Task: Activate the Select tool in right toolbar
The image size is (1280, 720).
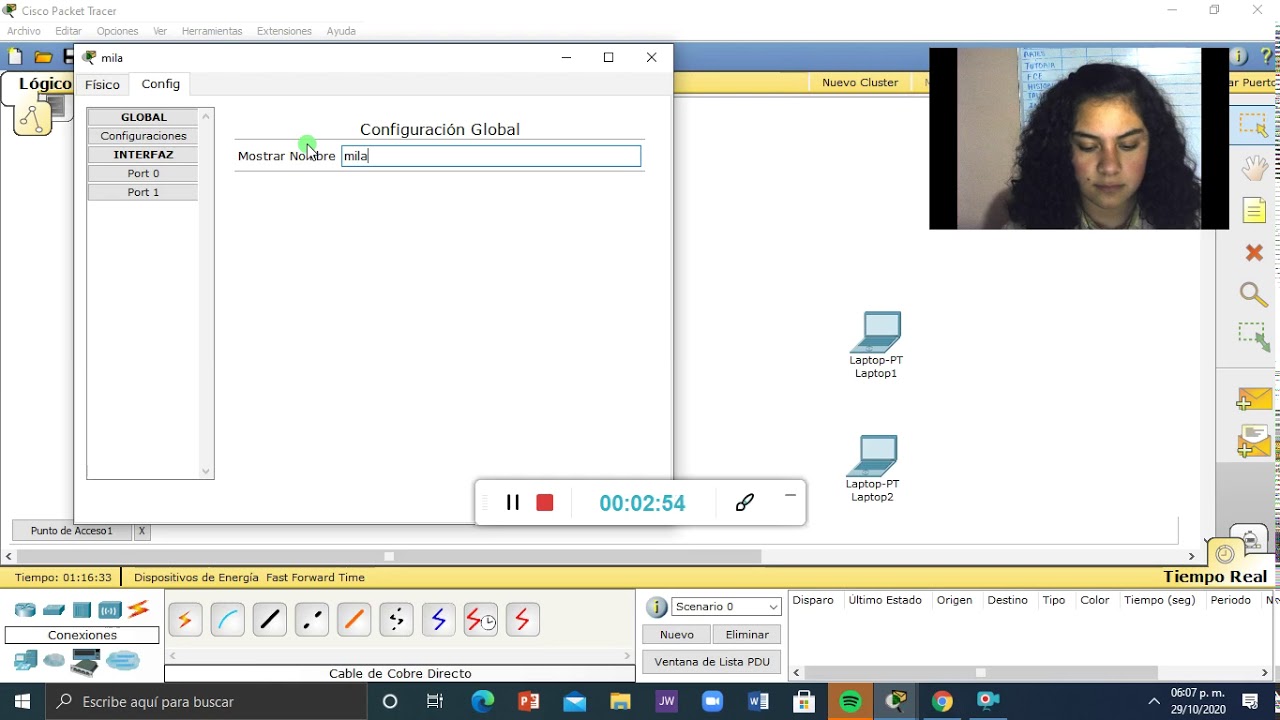Action: 1253,125
